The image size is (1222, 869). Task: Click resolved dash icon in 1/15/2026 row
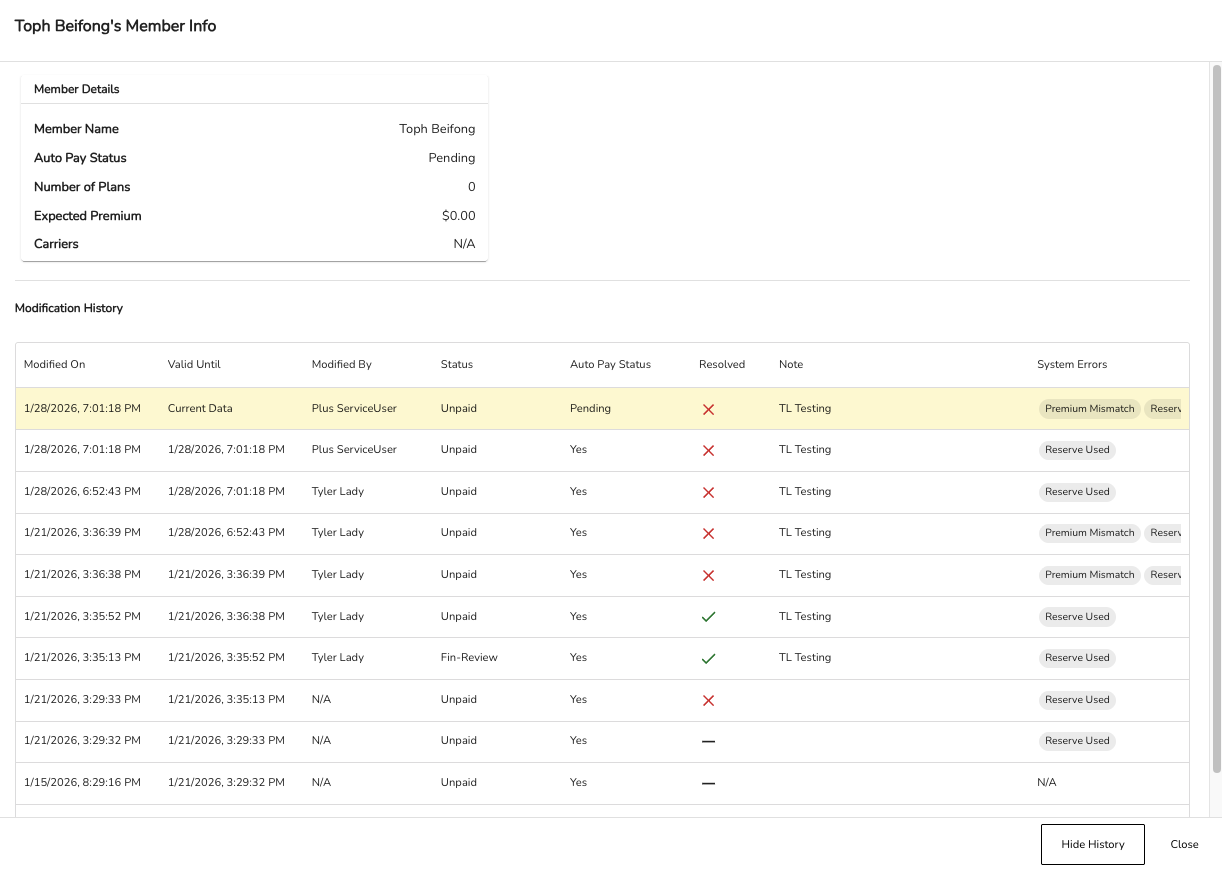[x=708, y=783]
